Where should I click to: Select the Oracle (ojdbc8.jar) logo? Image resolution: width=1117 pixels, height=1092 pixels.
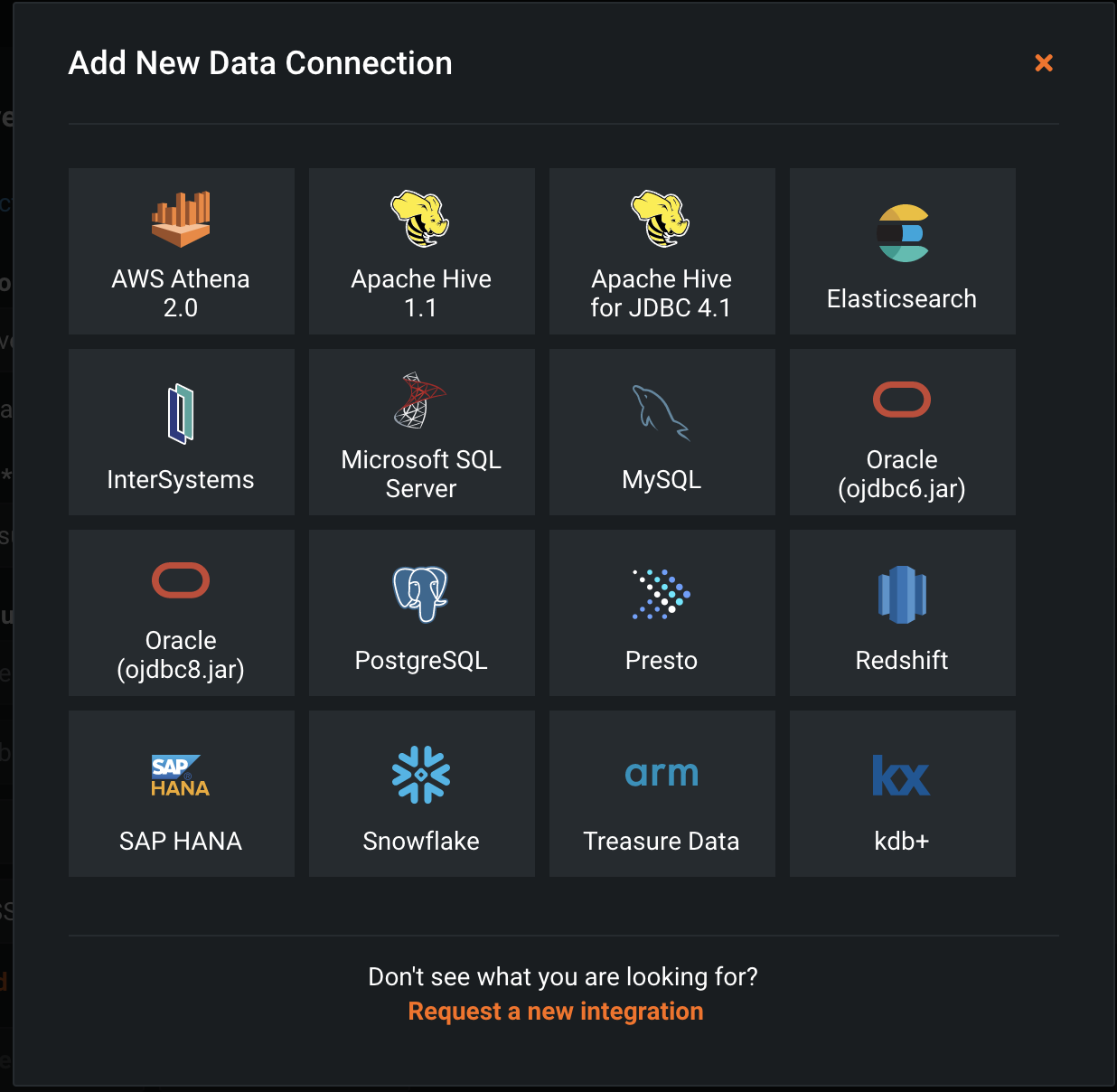coord(181,580)
